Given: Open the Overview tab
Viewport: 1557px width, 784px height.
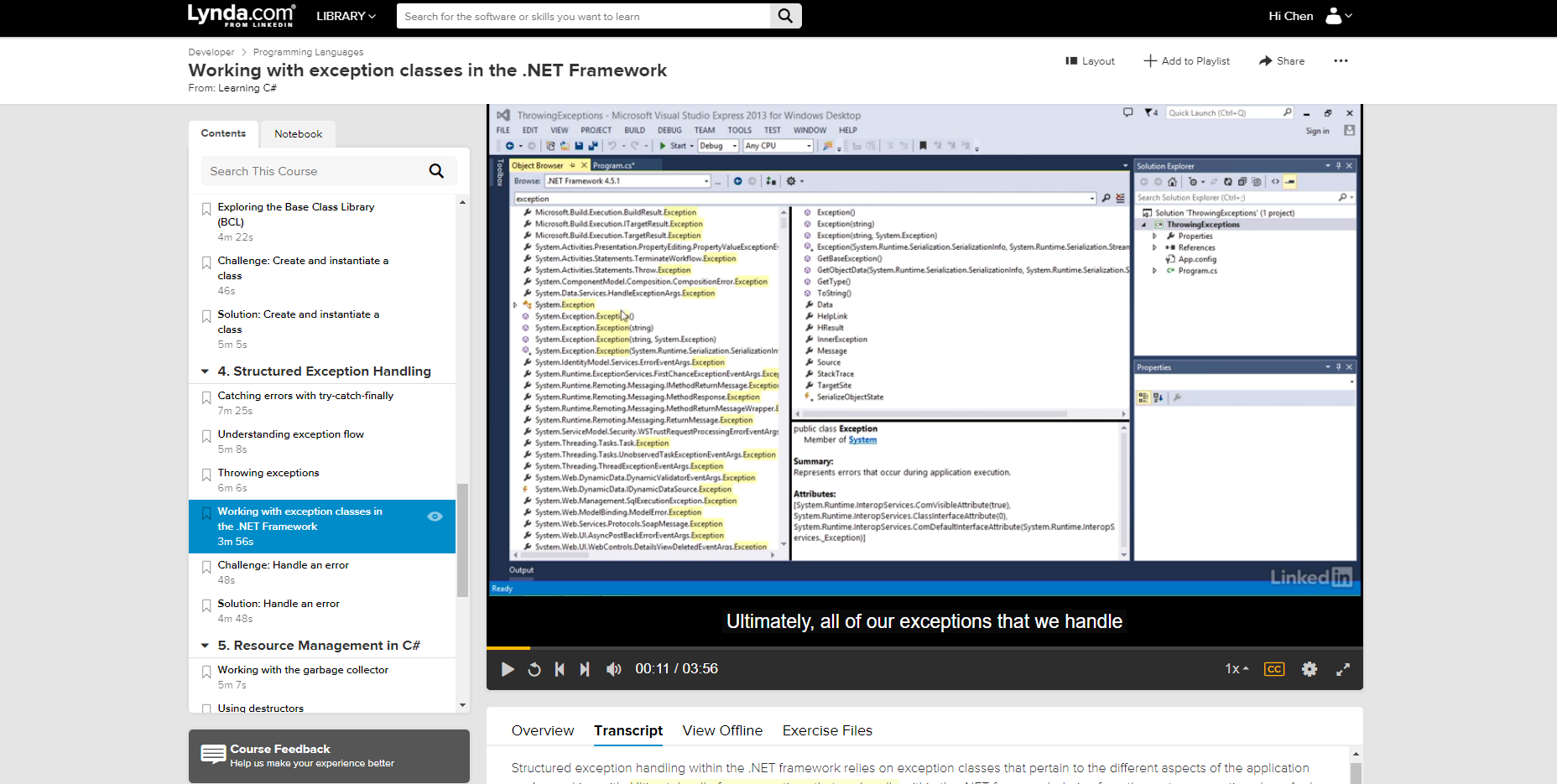Looking at the screenshot, I should click(543, 730).
